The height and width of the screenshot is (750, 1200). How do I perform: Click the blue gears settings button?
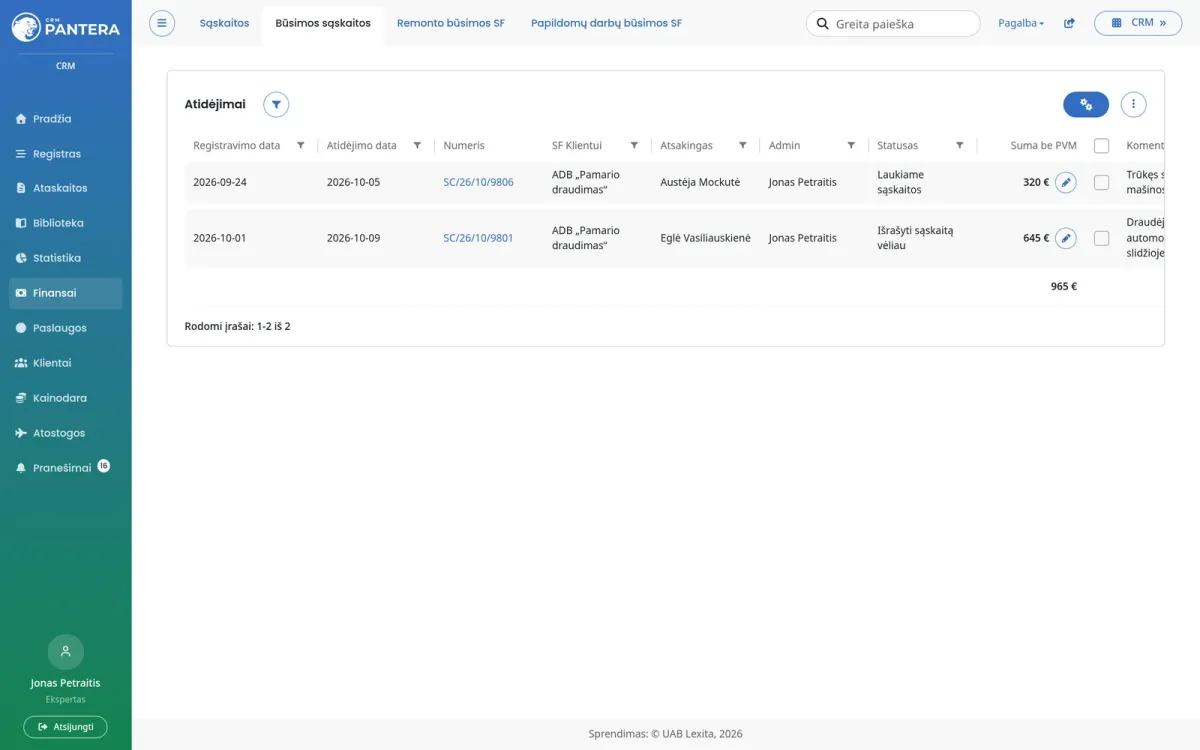point(1086,104)
